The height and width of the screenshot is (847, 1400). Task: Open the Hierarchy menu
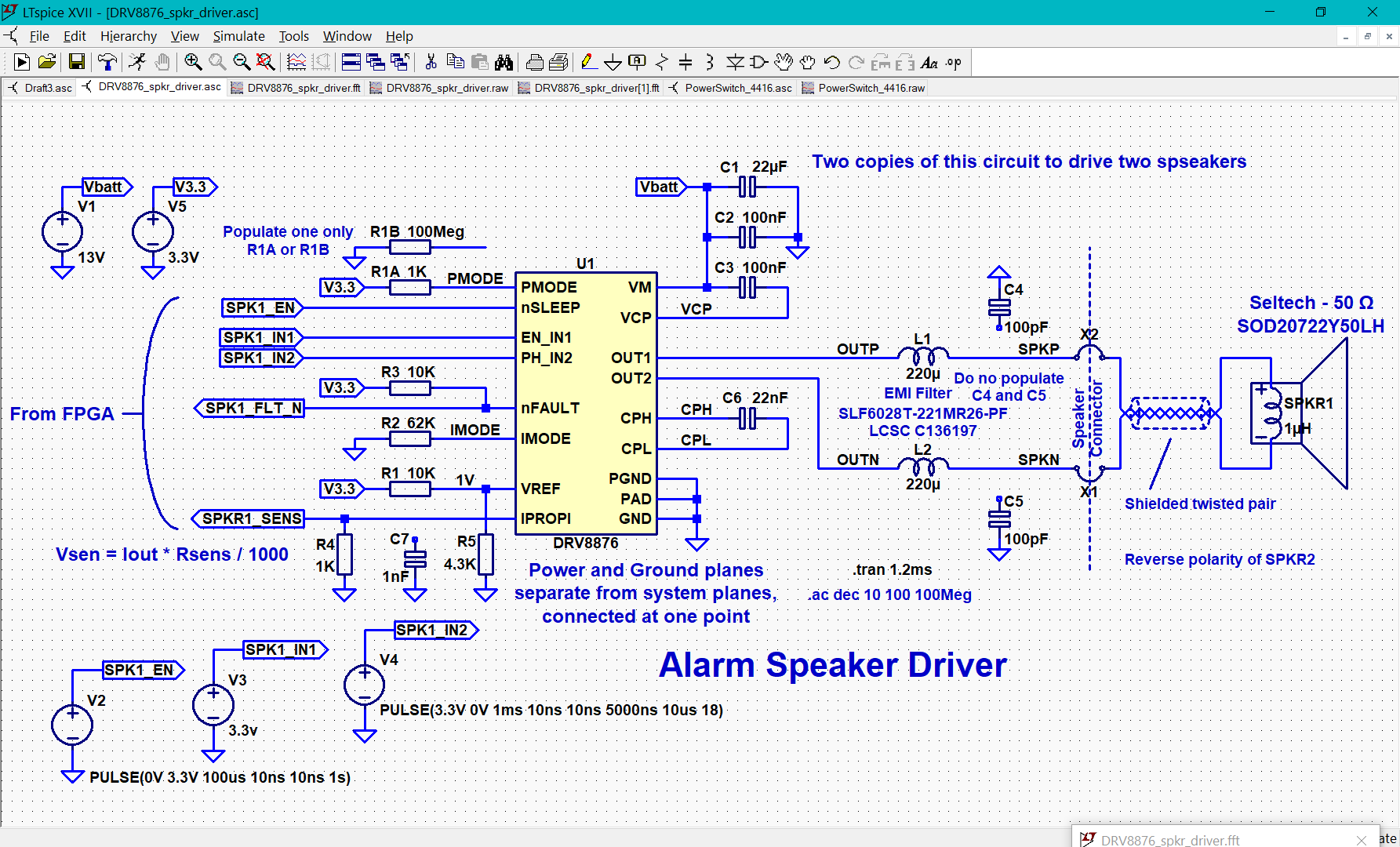[x=129, y=36]
